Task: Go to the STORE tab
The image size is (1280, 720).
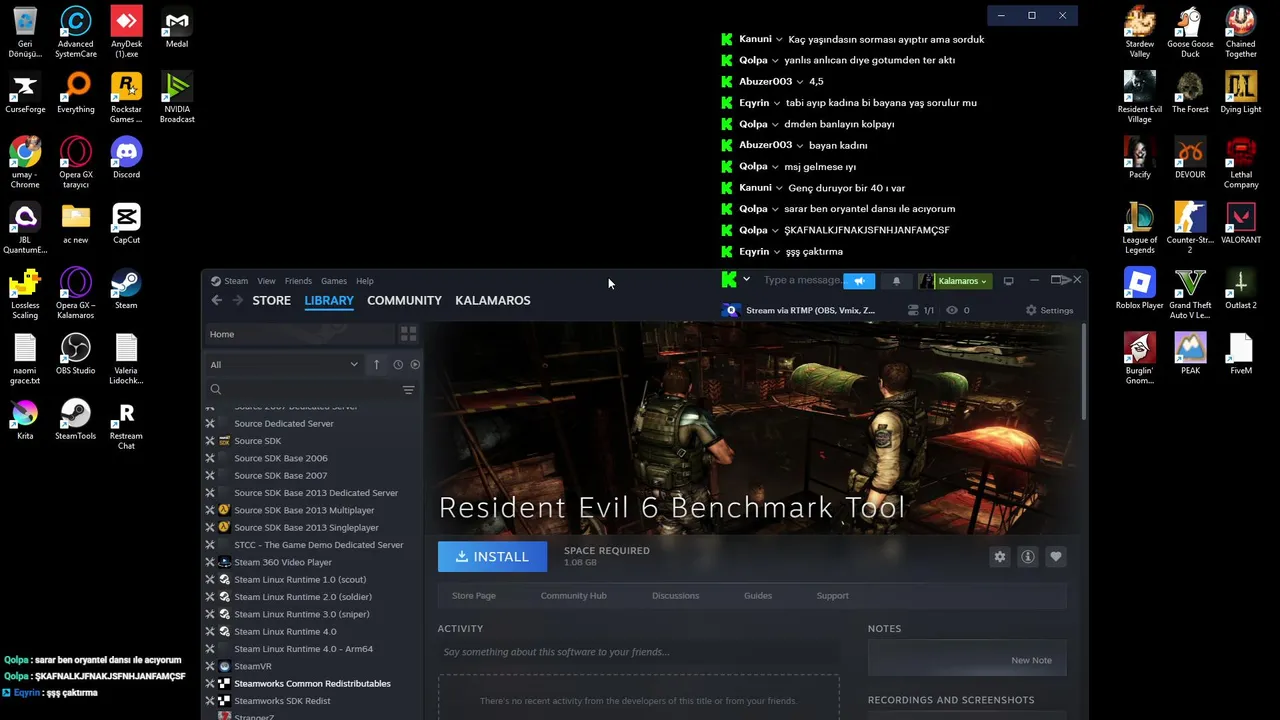Action: click(272, 300)
